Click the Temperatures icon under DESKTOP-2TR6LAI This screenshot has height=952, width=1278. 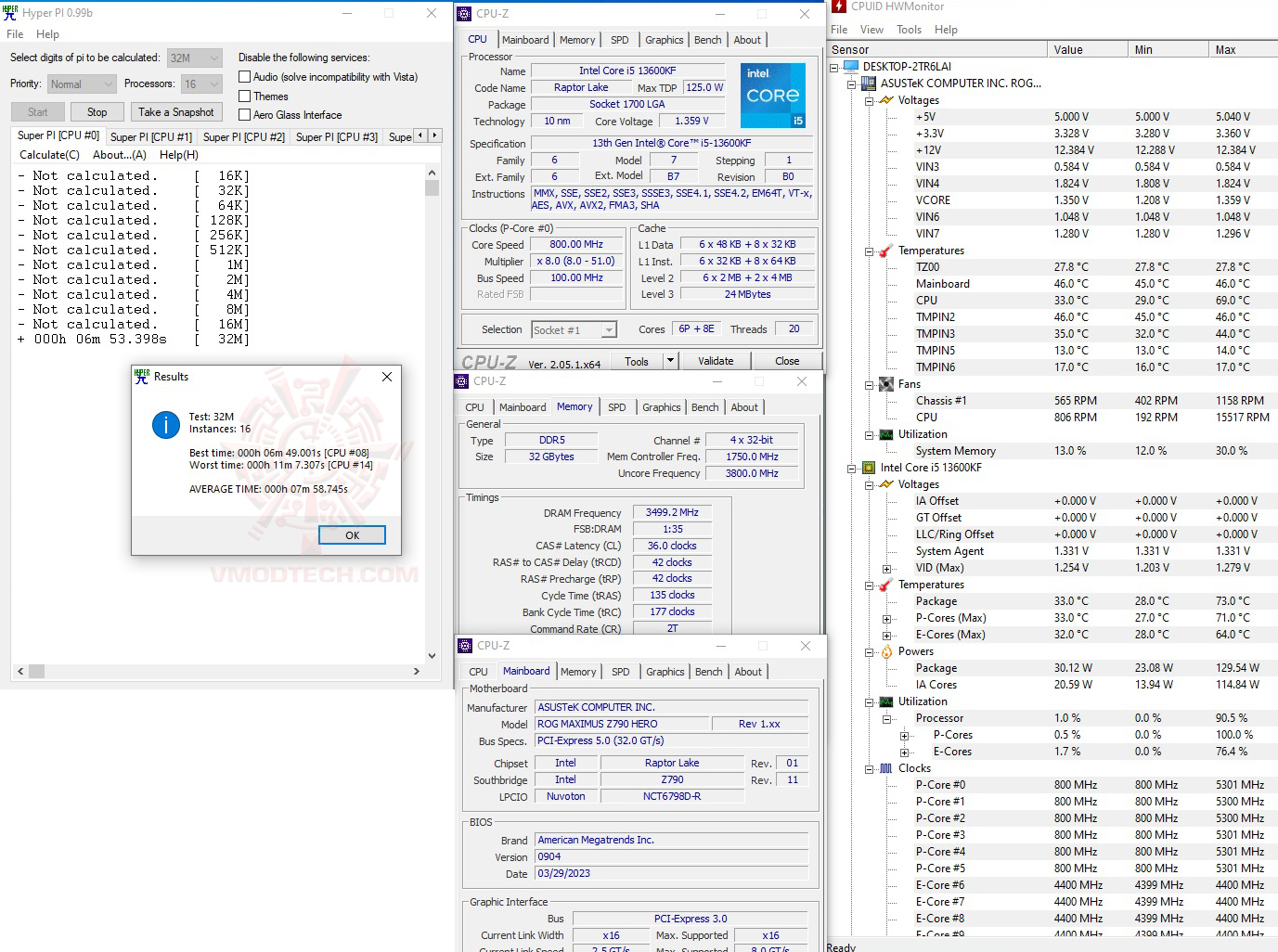(884, 250)
